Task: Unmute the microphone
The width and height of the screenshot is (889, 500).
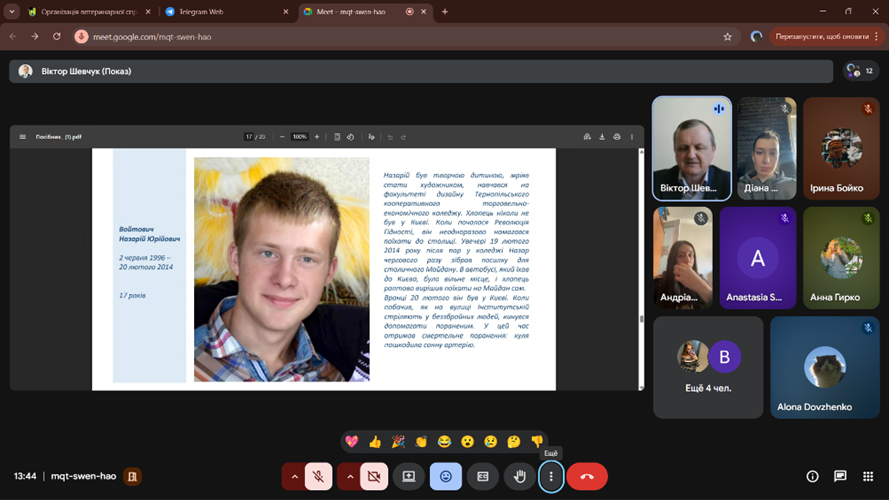Action: 318,477
